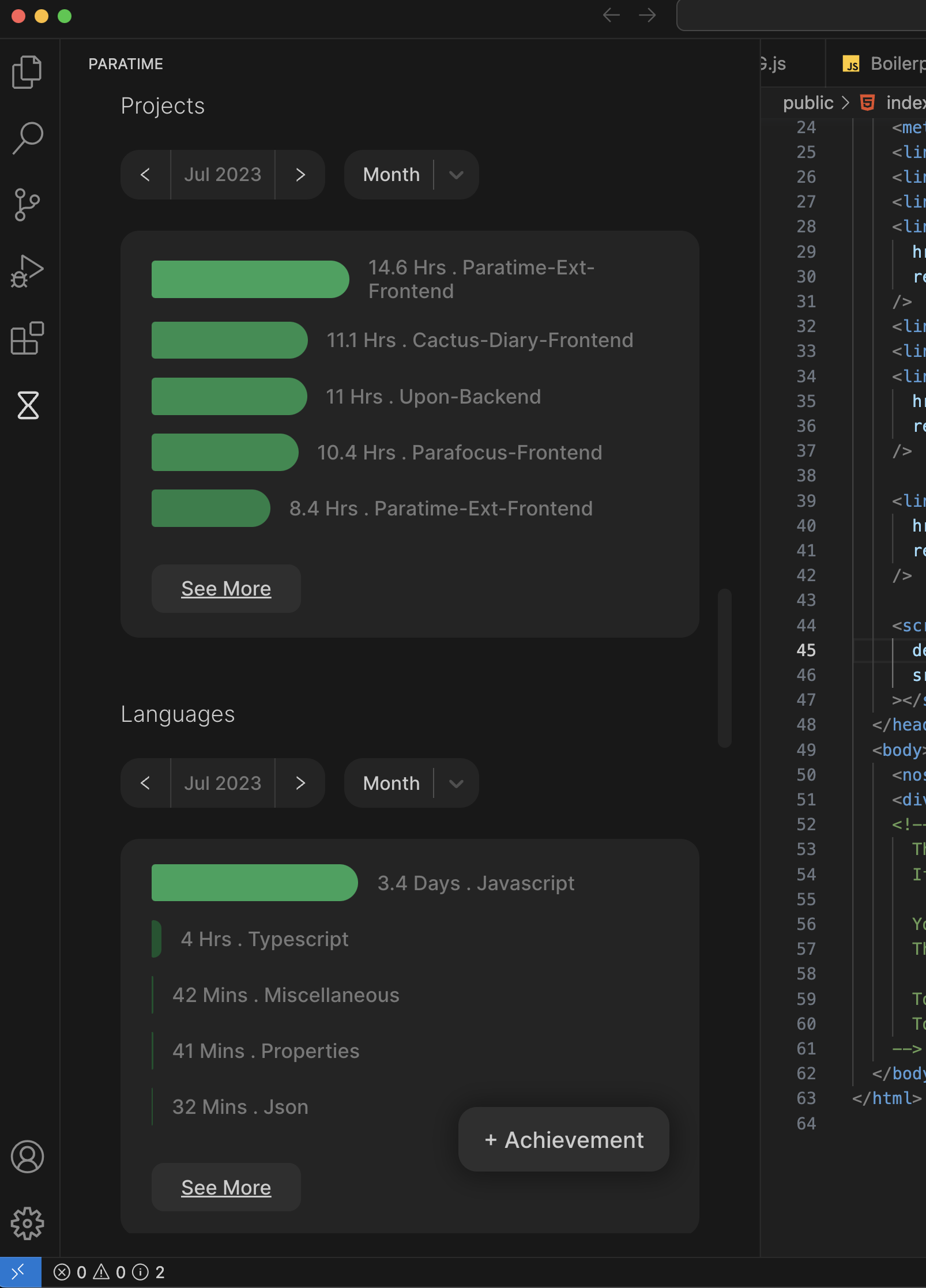Click Jul 2023 label in Languages
The height and width of the screenshot is (1288, 926).
coord(223,783)
